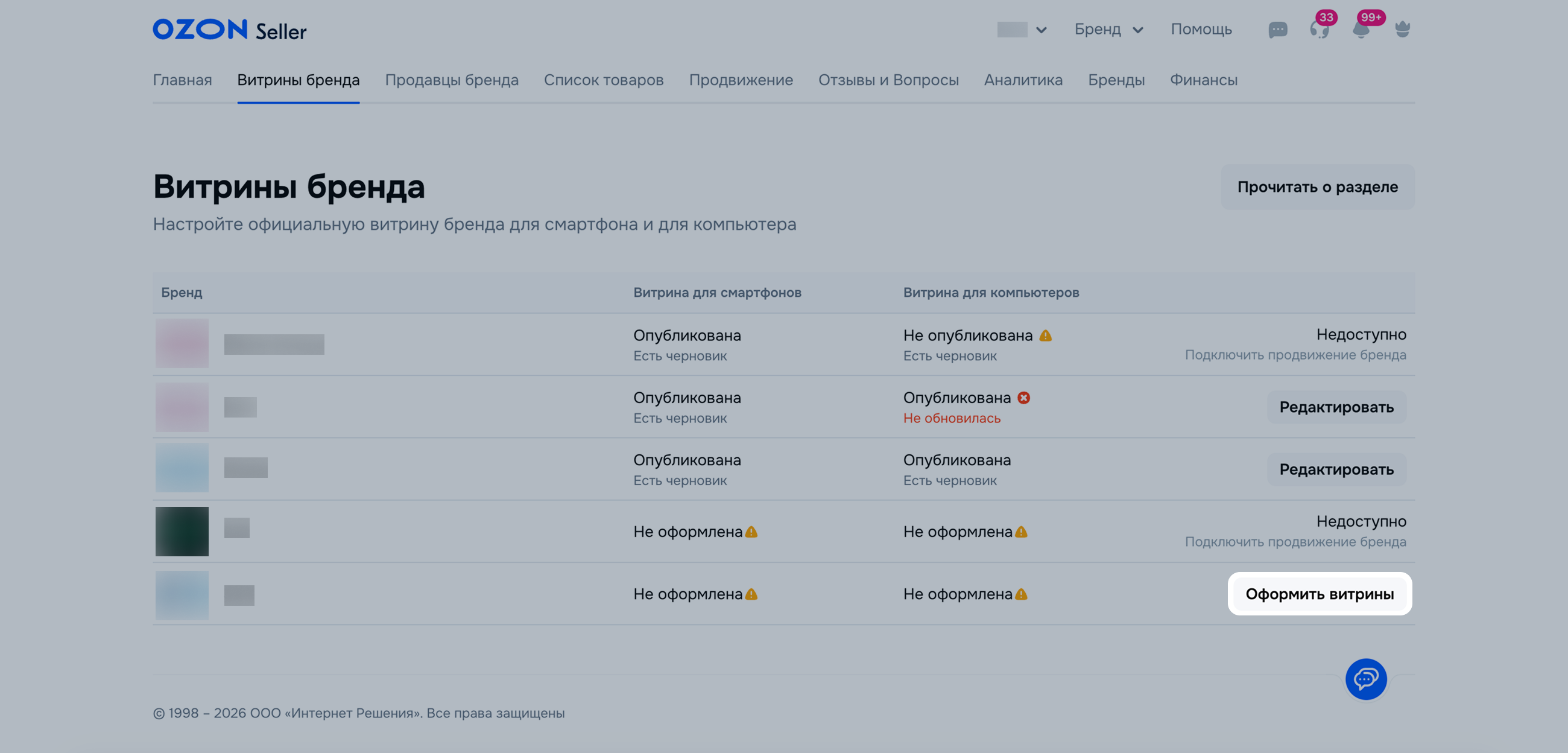Expand the blurred account selector dropdown
This screenshot has width=1568, height=753.
(x=1022, y=29)
